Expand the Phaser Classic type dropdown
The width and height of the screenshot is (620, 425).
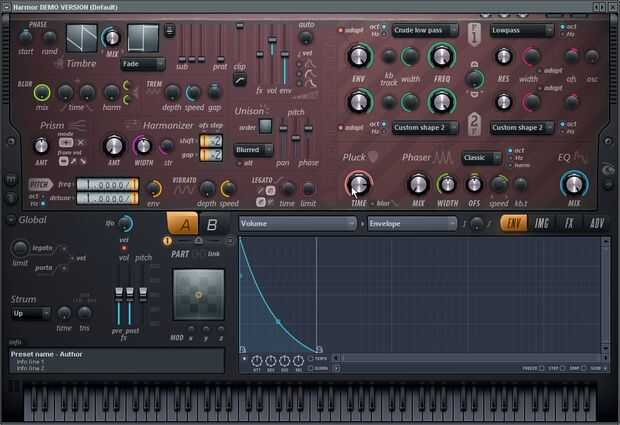coord(481,158)
